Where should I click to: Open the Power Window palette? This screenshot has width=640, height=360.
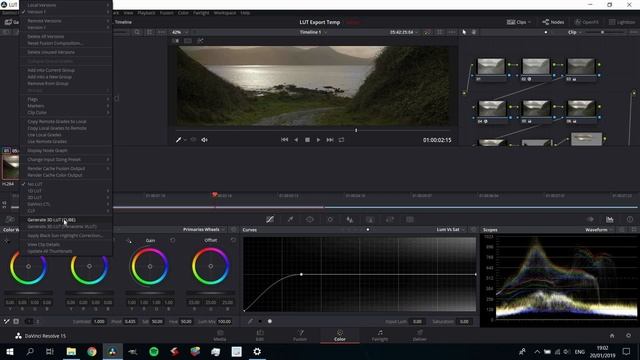tap(310, 220)
